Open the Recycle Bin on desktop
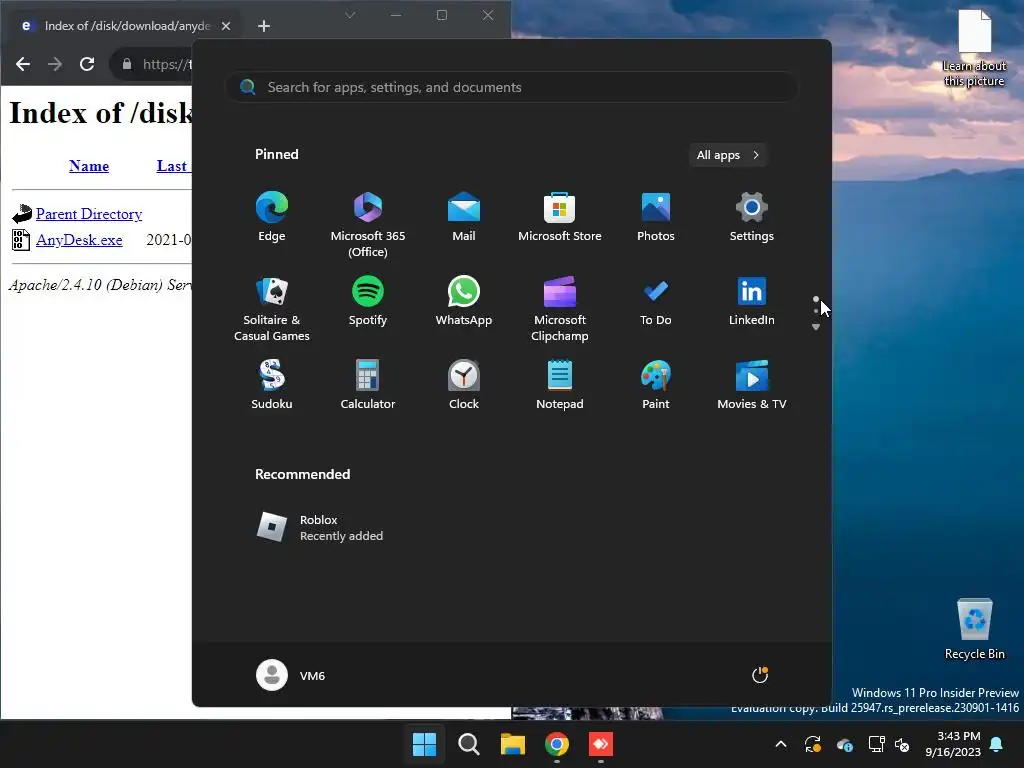Viewport: 1024px width, 768px height. tap(974, 629)
